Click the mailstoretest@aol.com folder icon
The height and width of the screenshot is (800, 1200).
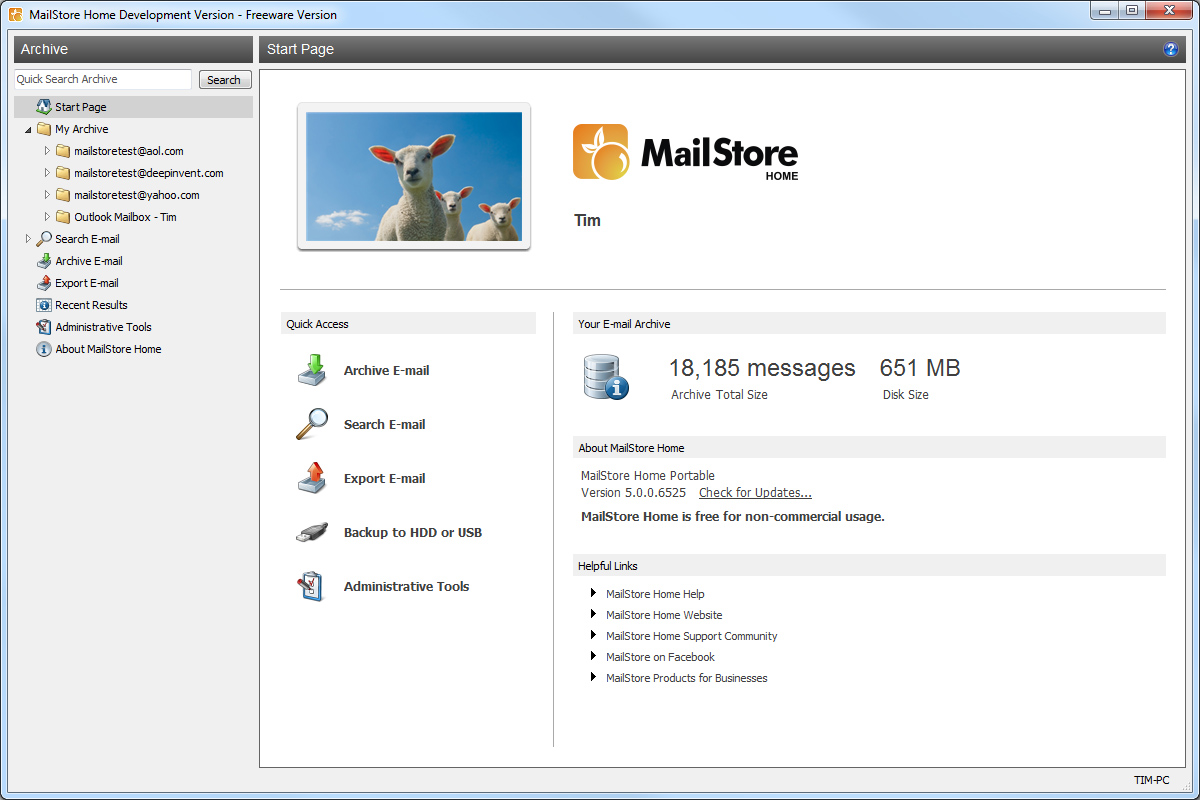63,151
